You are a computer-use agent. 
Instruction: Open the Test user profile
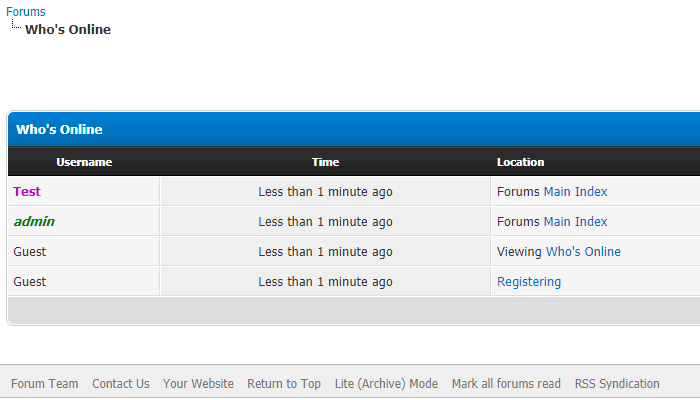[27, 192]
